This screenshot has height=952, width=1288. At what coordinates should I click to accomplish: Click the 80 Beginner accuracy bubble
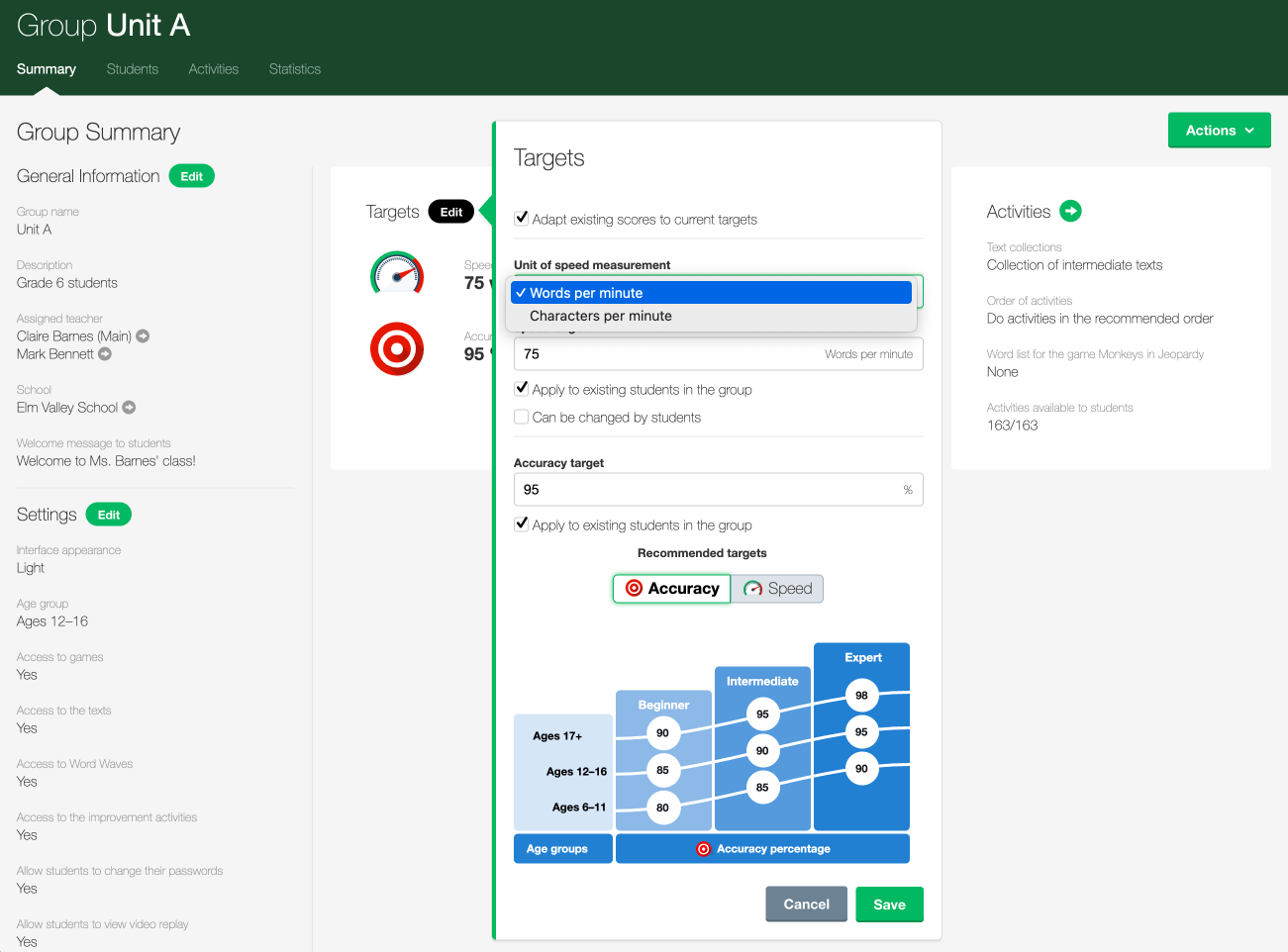click(x=662, y=808)
